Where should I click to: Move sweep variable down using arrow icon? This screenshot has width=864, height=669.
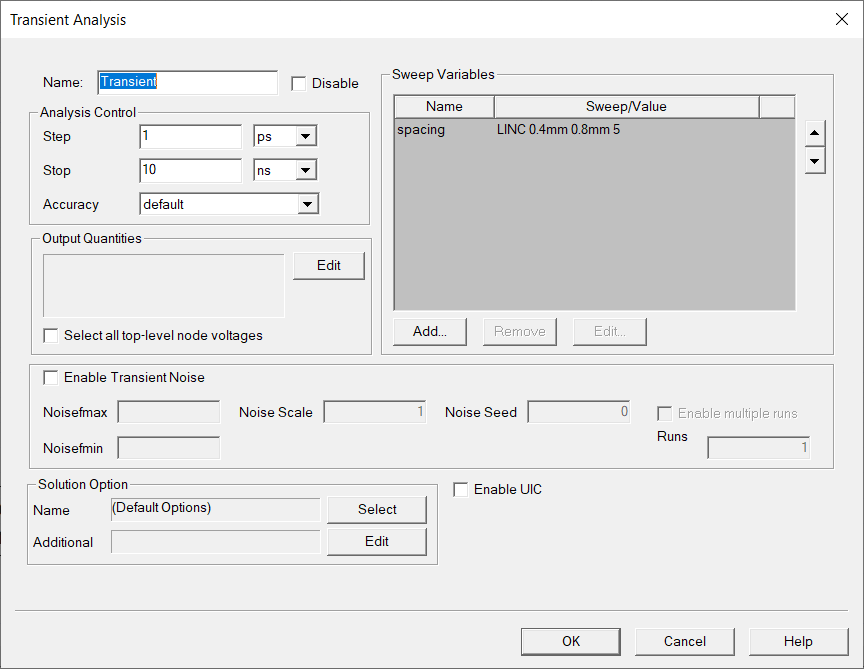click(x=815, y=161)
